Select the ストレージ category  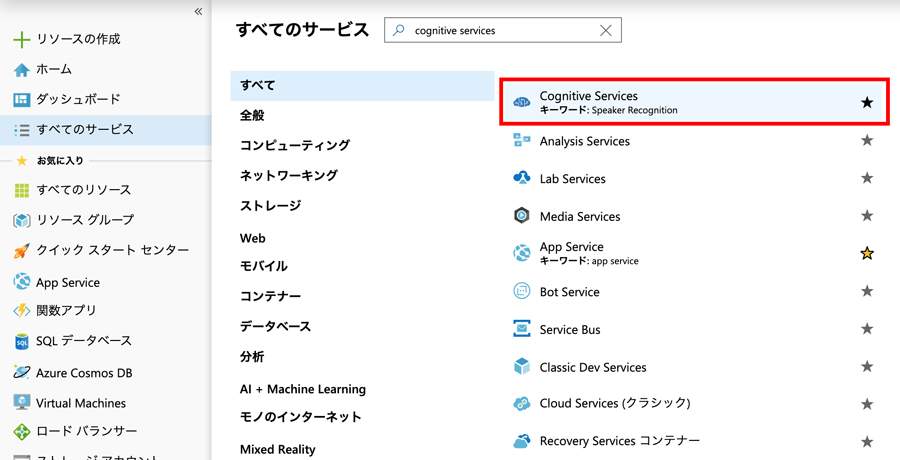pos(270,206)
